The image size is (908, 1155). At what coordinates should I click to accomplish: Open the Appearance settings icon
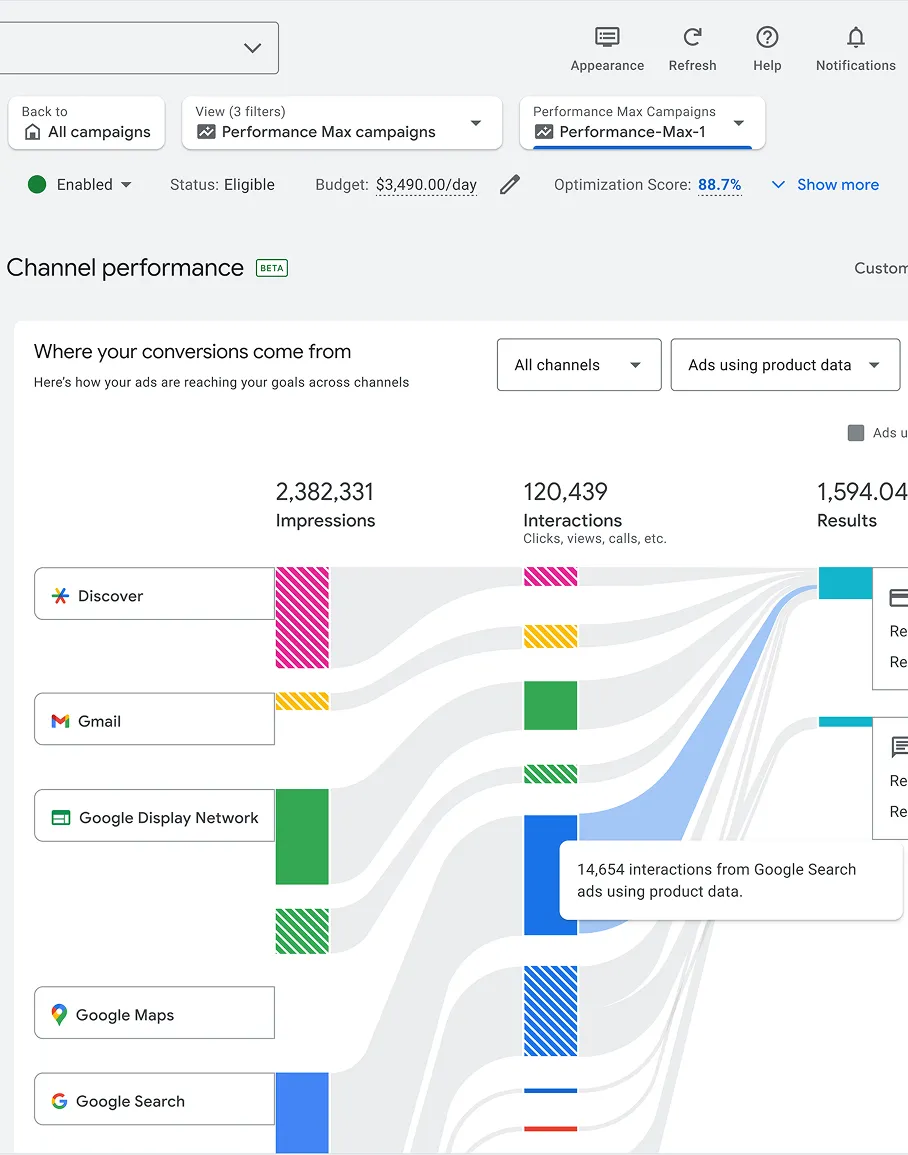point(607,37)
